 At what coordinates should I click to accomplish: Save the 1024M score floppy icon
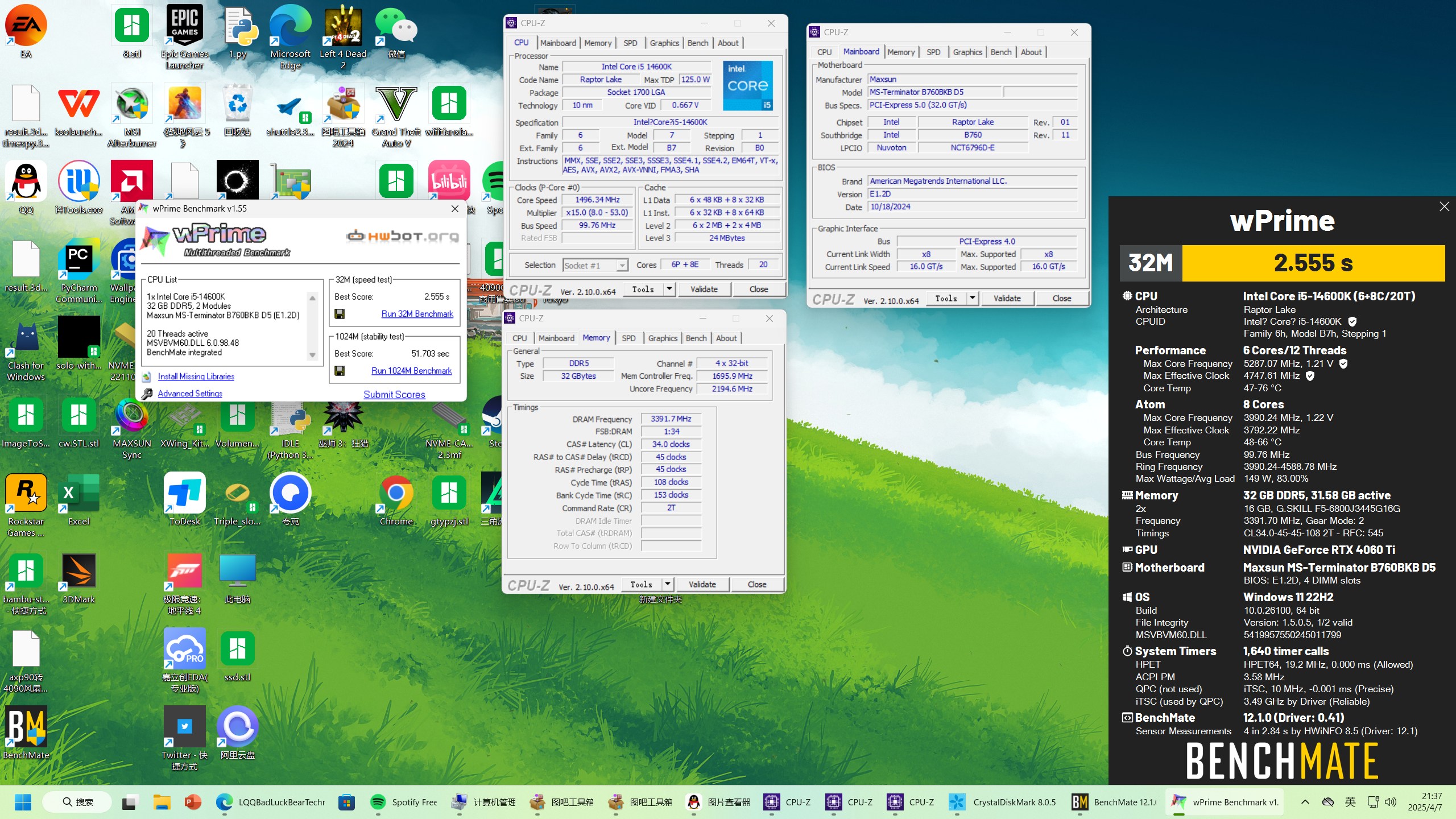tap(340, 371)
